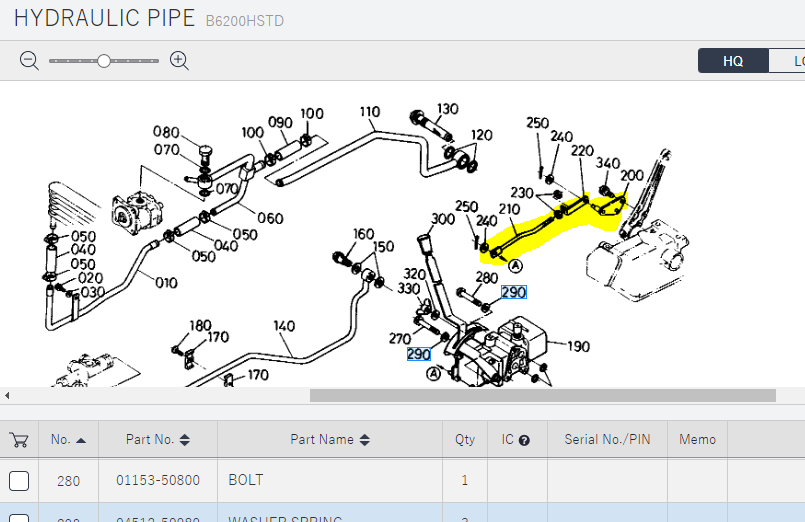Select the HQ image quality button
This screenshot has width=805, height=522.
click(x=733, y=61)
